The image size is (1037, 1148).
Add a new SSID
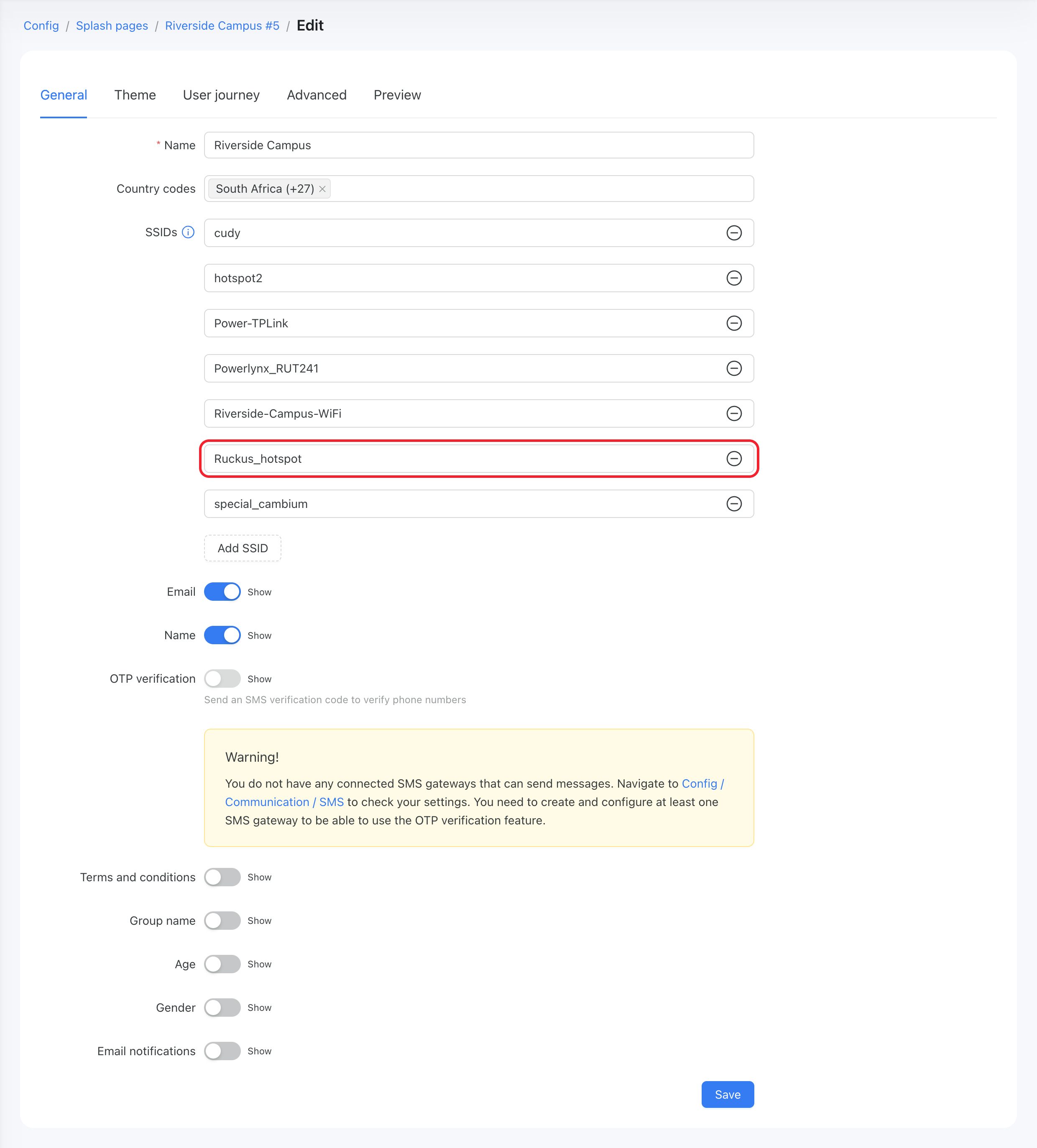tap(243, 548)
